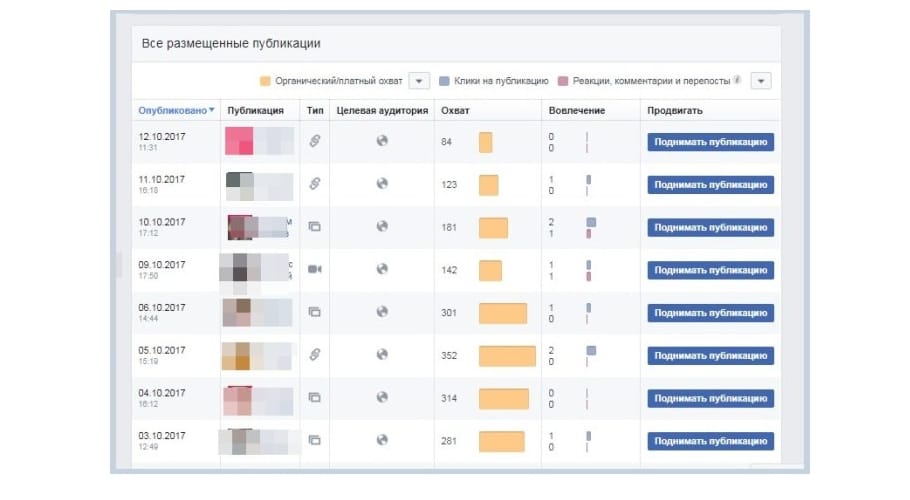Click reach bar for 352 value

click(507, 356)
